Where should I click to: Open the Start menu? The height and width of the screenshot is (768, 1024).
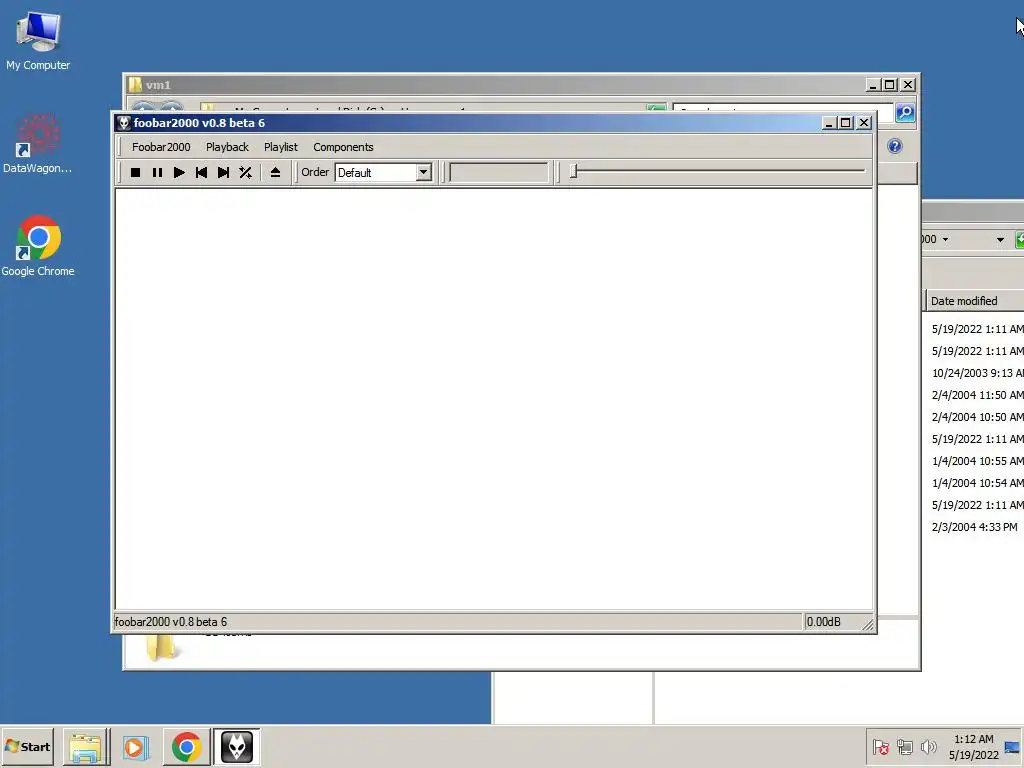pos(27,746)
